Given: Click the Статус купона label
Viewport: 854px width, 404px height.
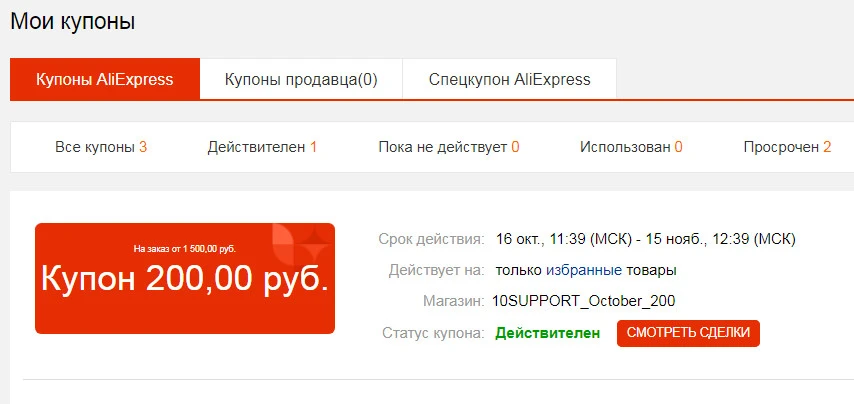Looking at the screenshot, I should pos(433,333).
